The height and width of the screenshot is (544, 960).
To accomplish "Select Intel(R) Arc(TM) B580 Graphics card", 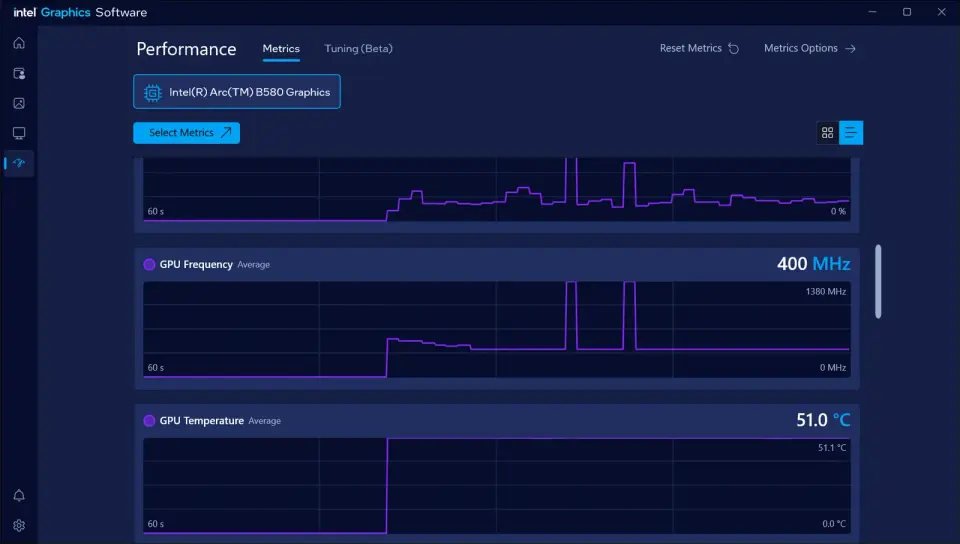I will [x=237, y=92].
